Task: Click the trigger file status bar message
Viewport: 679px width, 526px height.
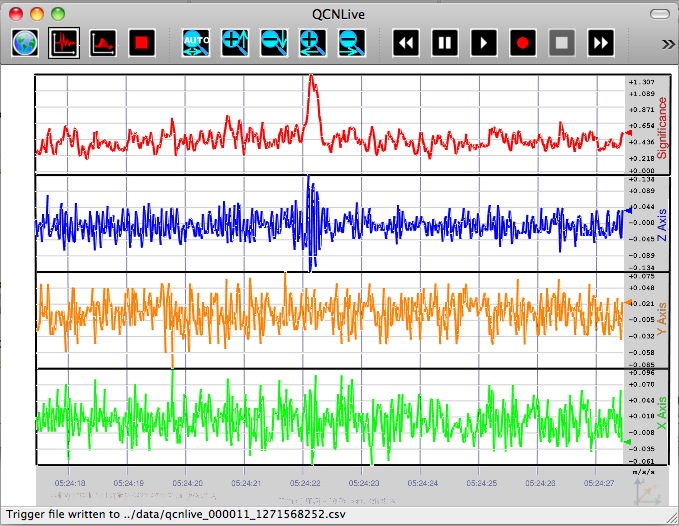Action: [176, 514]
